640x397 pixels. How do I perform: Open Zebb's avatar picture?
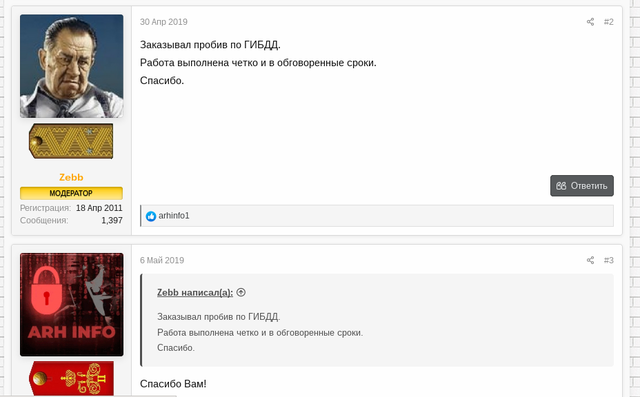point(71,66)
